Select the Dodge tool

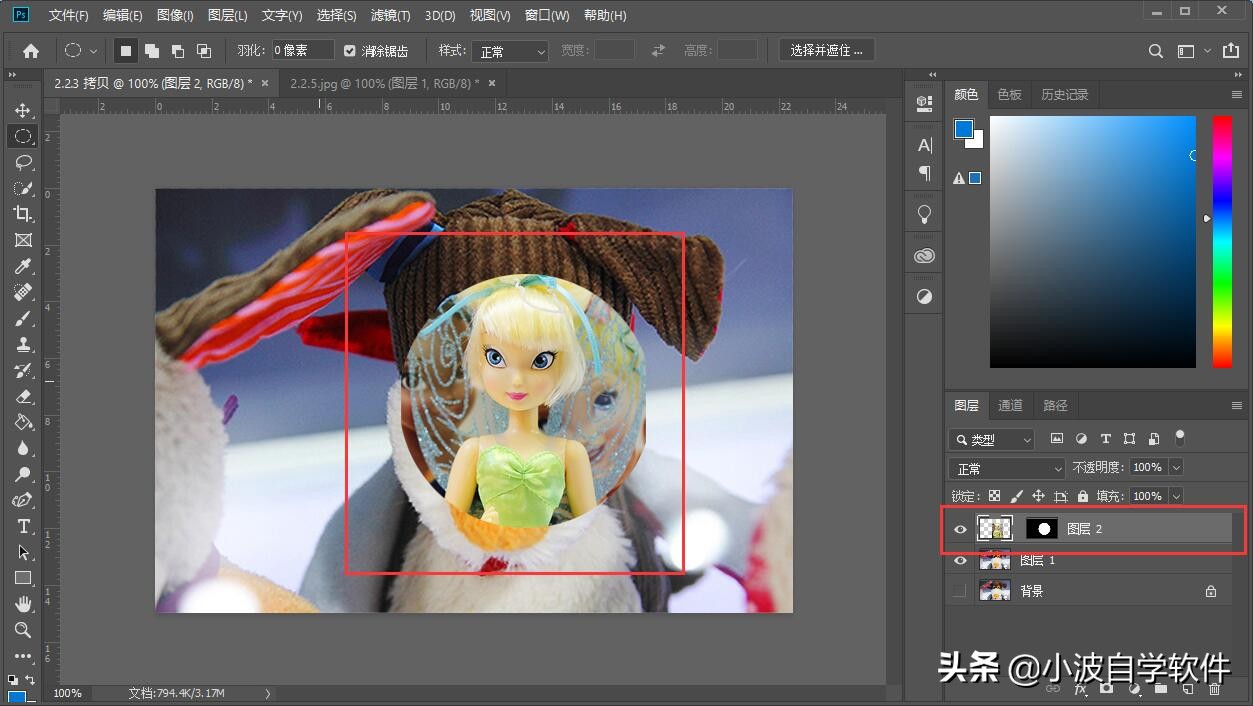pos(23,474)
